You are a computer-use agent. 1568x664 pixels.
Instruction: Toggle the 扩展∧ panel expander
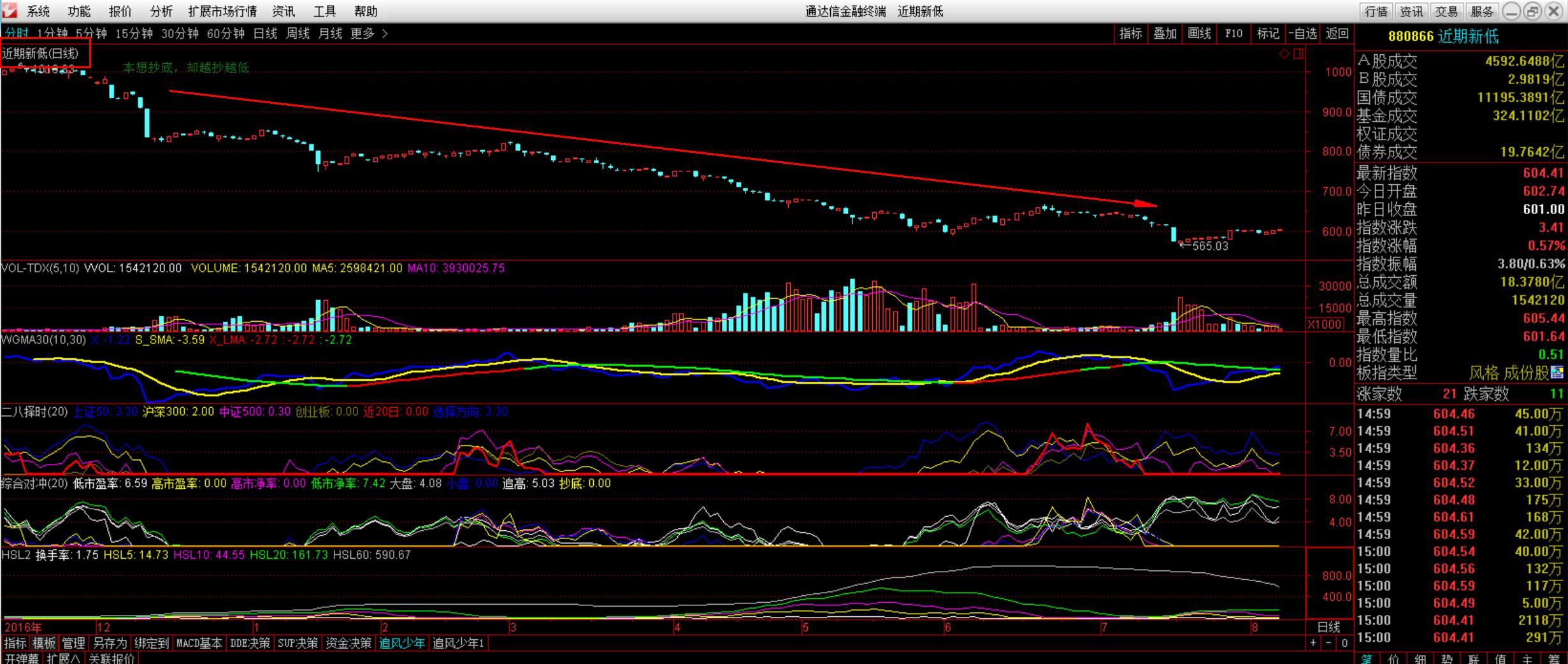(x=63, y=658)
